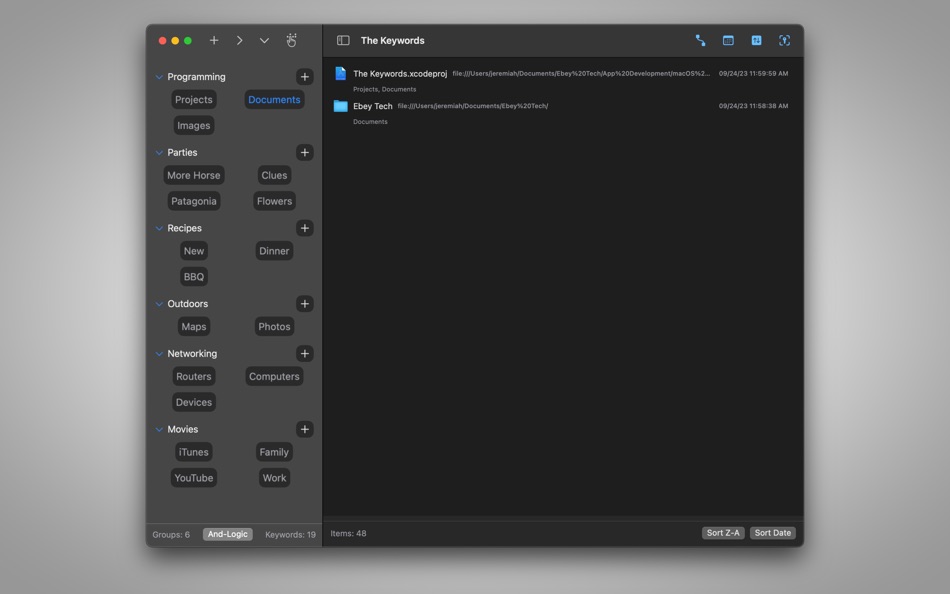
Task: Select the New recipes keyword
Action: pyautogui.click(x=194, y=251)
